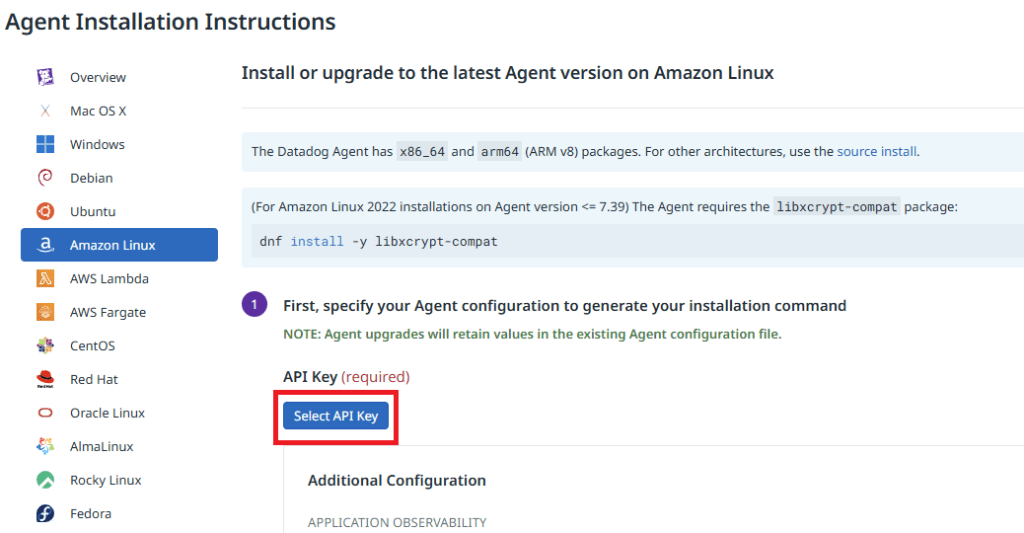The width and height of the screenshot is (1024, 533).
Task: Select the AWS Fargate icon
Action: point(45,312)
